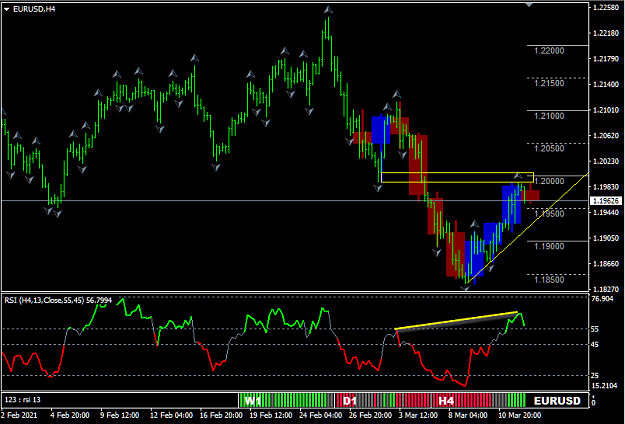Click the 1.22580 price scale value
The width and height of the screenshot is (625, 424).
pos(606,8)
